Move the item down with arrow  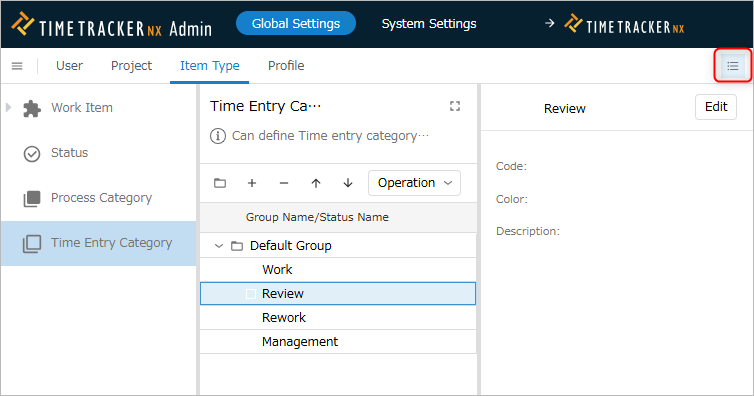(x=348, y=183)
